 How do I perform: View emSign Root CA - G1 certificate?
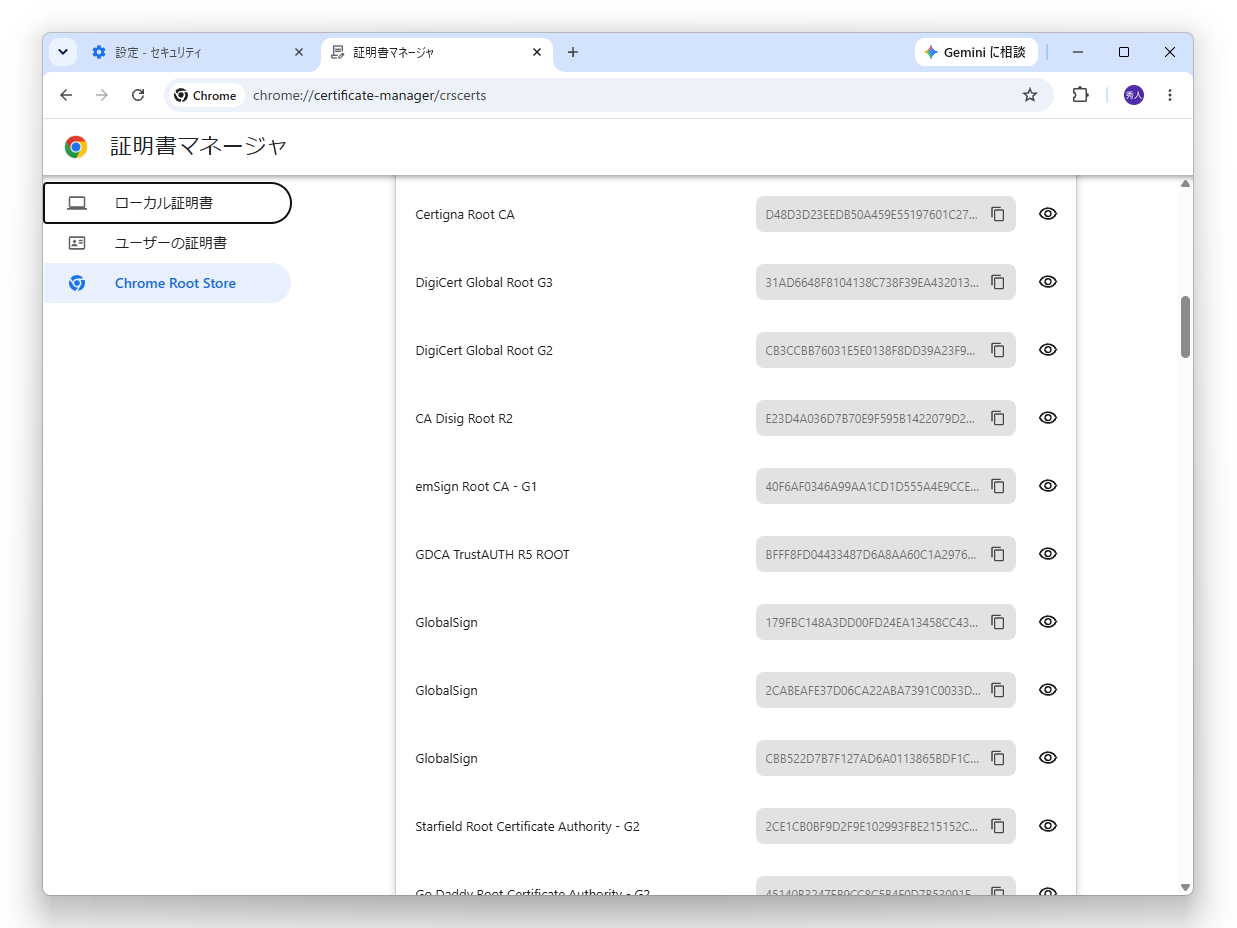1048,486
